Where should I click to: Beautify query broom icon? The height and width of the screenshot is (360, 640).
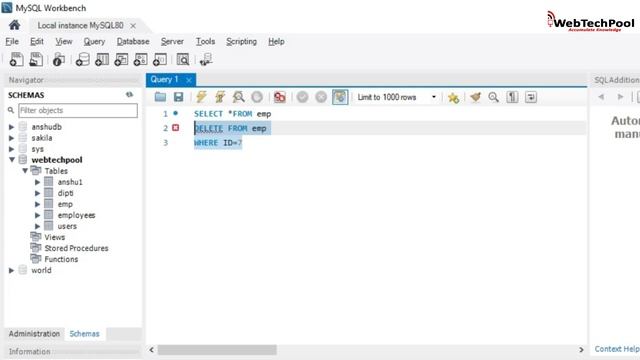click(475, 97)
